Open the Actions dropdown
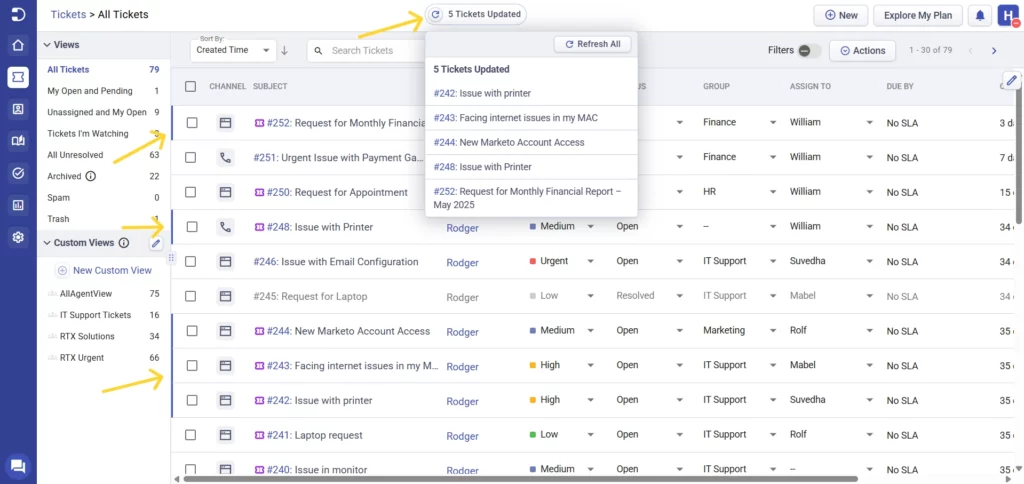 (x=862, y=50)
